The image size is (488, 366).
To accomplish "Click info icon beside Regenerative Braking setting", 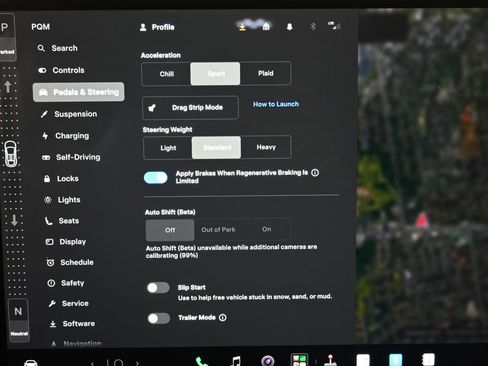I will coord(315,173).
